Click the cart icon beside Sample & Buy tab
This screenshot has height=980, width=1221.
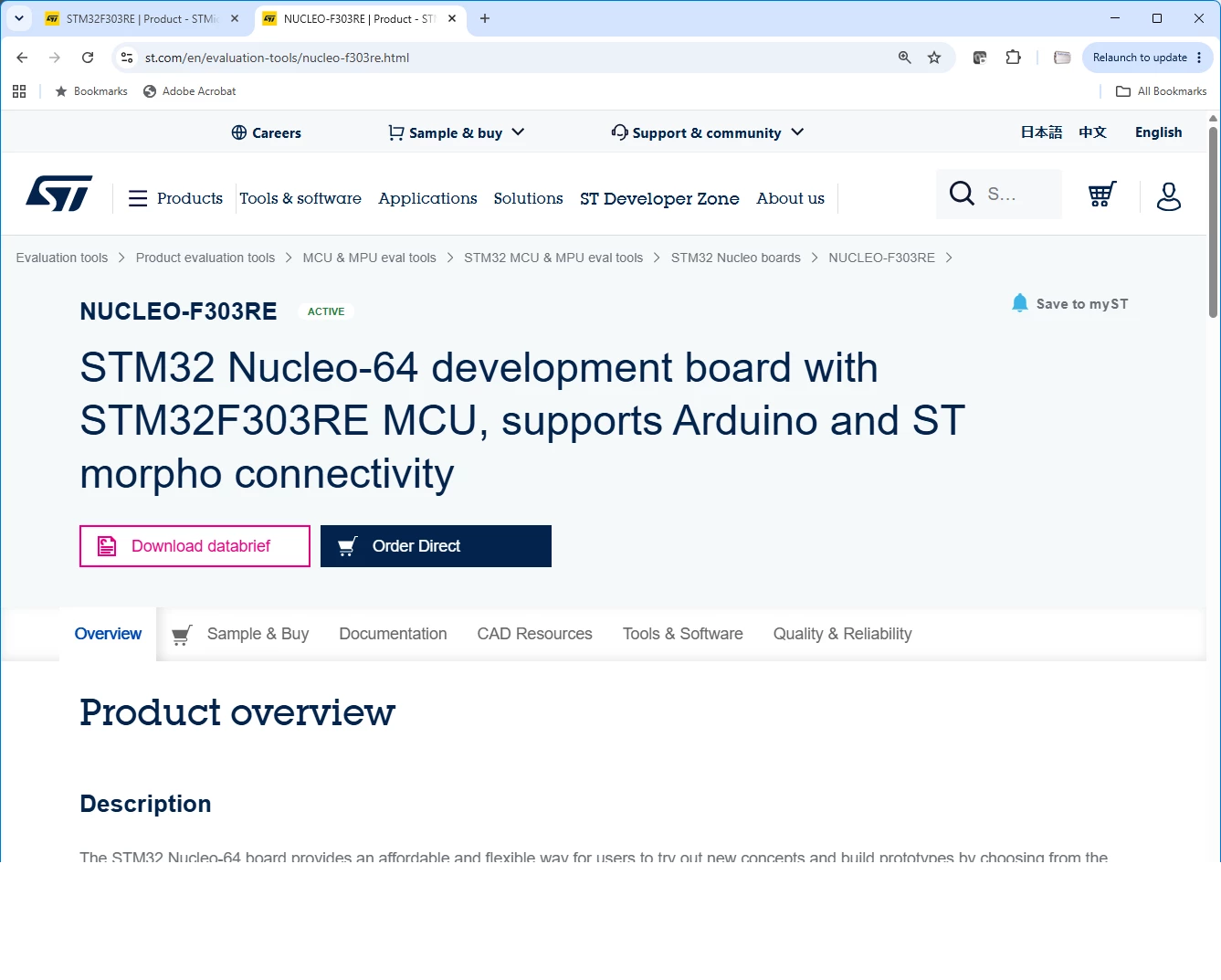182,635
